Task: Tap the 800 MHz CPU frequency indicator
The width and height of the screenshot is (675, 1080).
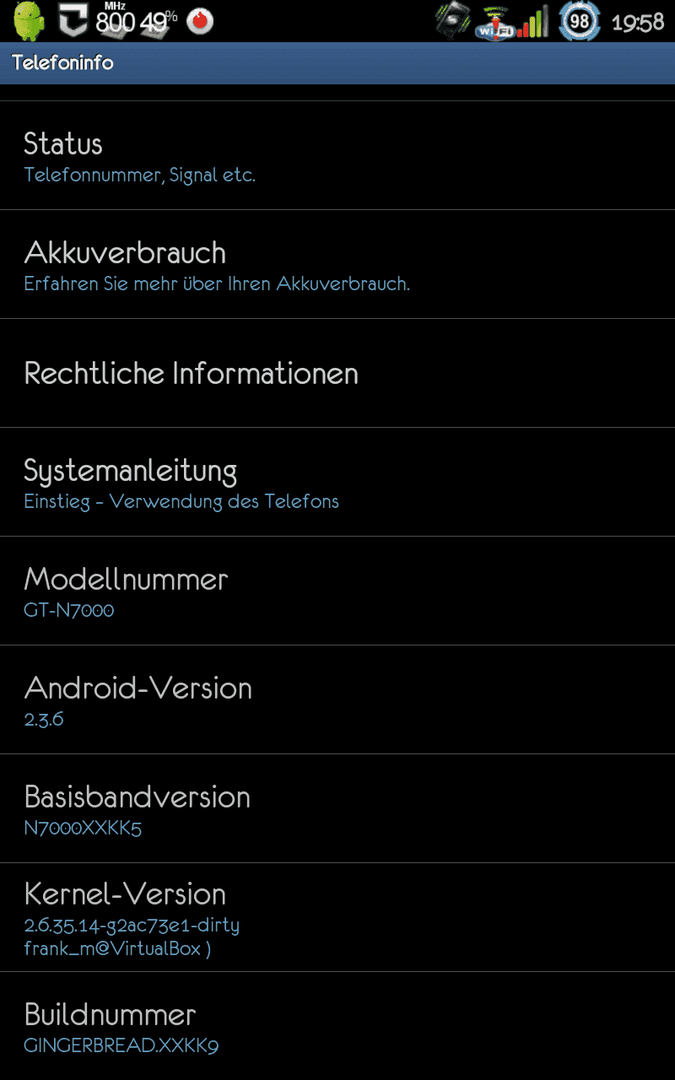Action: pos(115,19)
